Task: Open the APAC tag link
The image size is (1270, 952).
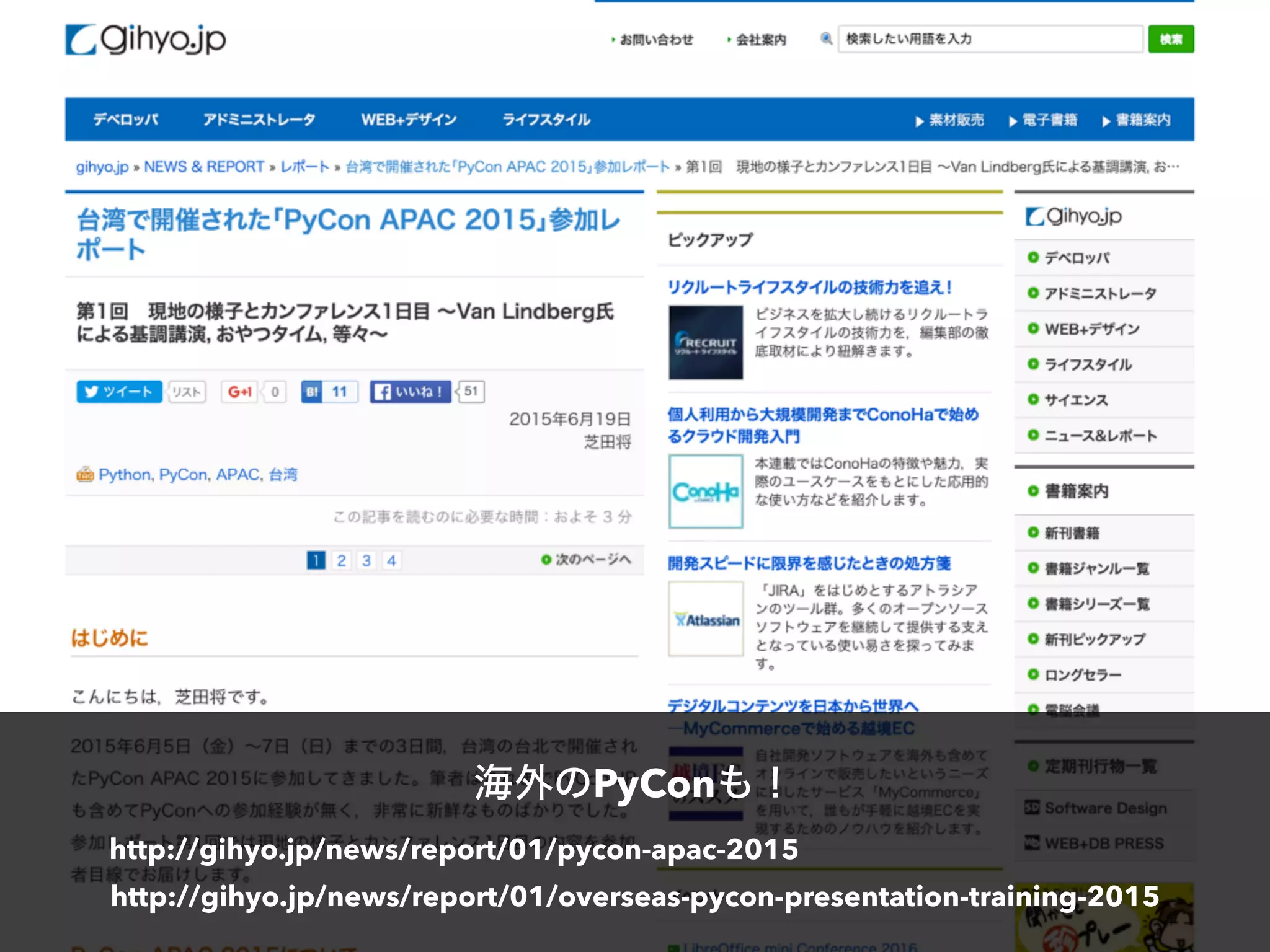Action: pos(238,475)
